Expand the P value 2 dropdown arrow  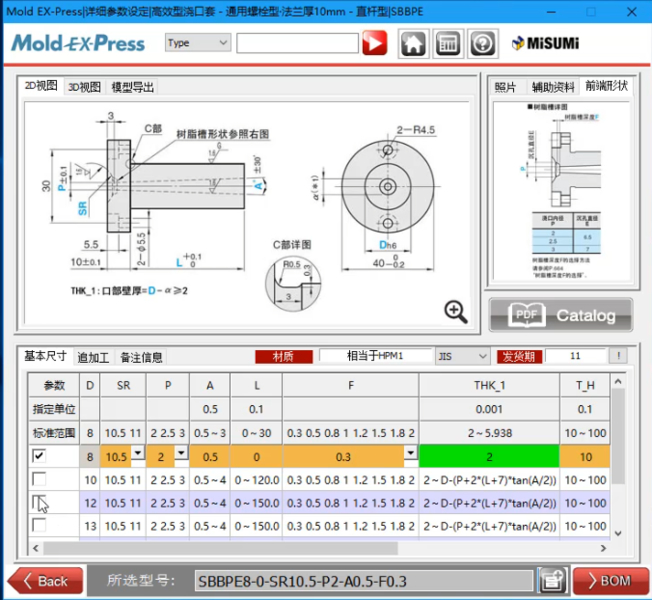(181, 452)
